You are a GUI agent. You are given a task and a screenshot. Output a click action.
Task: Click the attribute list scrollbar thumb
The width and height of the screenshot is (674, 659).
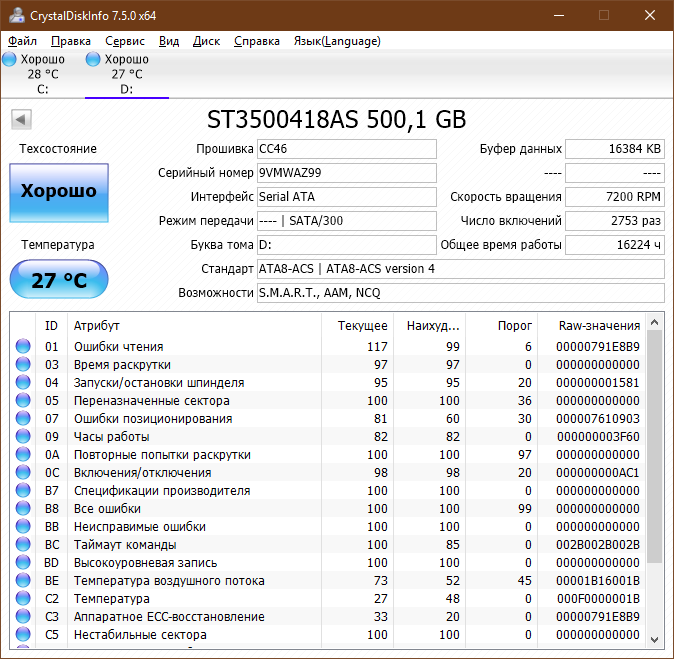(x=655, y=446)
